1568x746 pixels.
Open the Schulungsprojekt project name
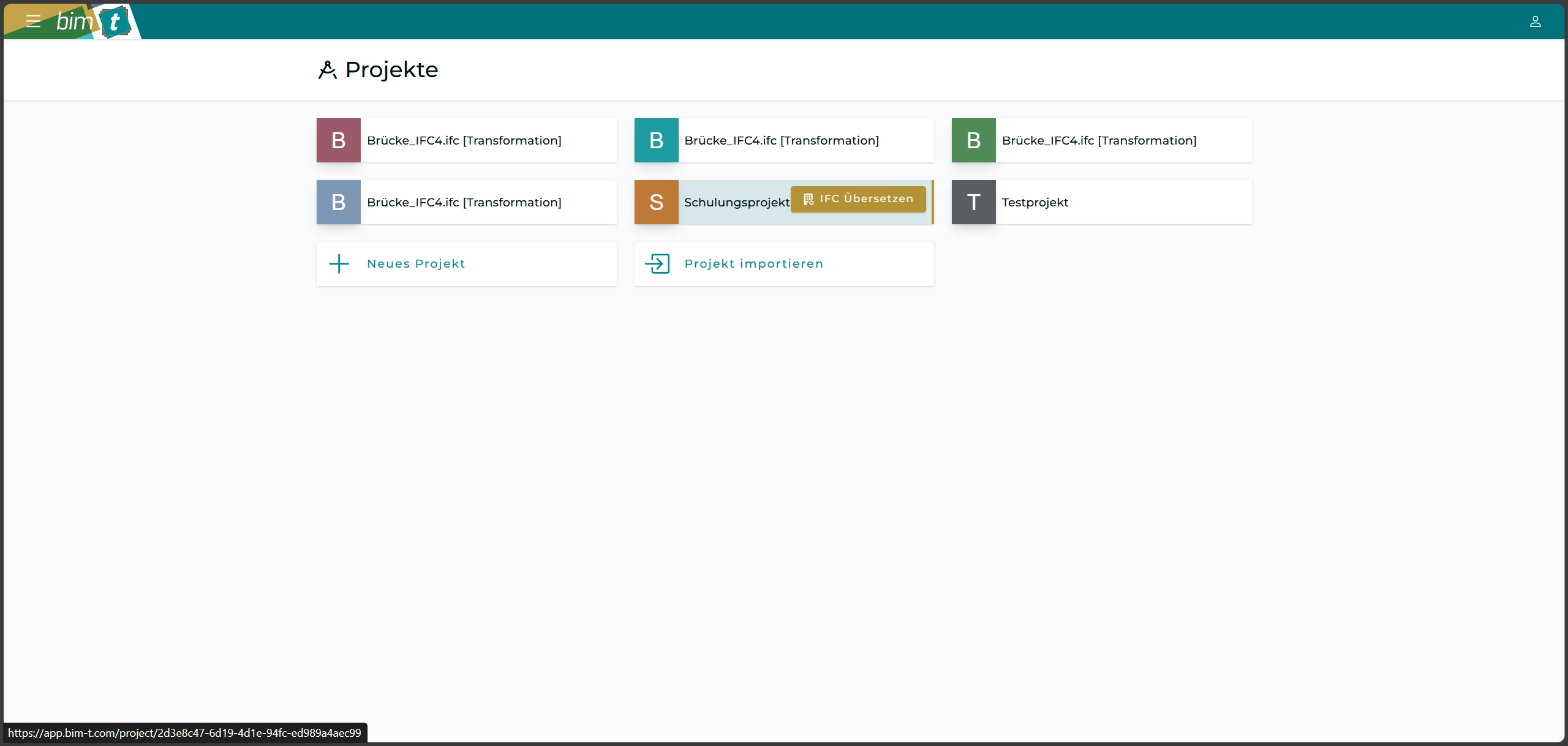coord(736,203)
